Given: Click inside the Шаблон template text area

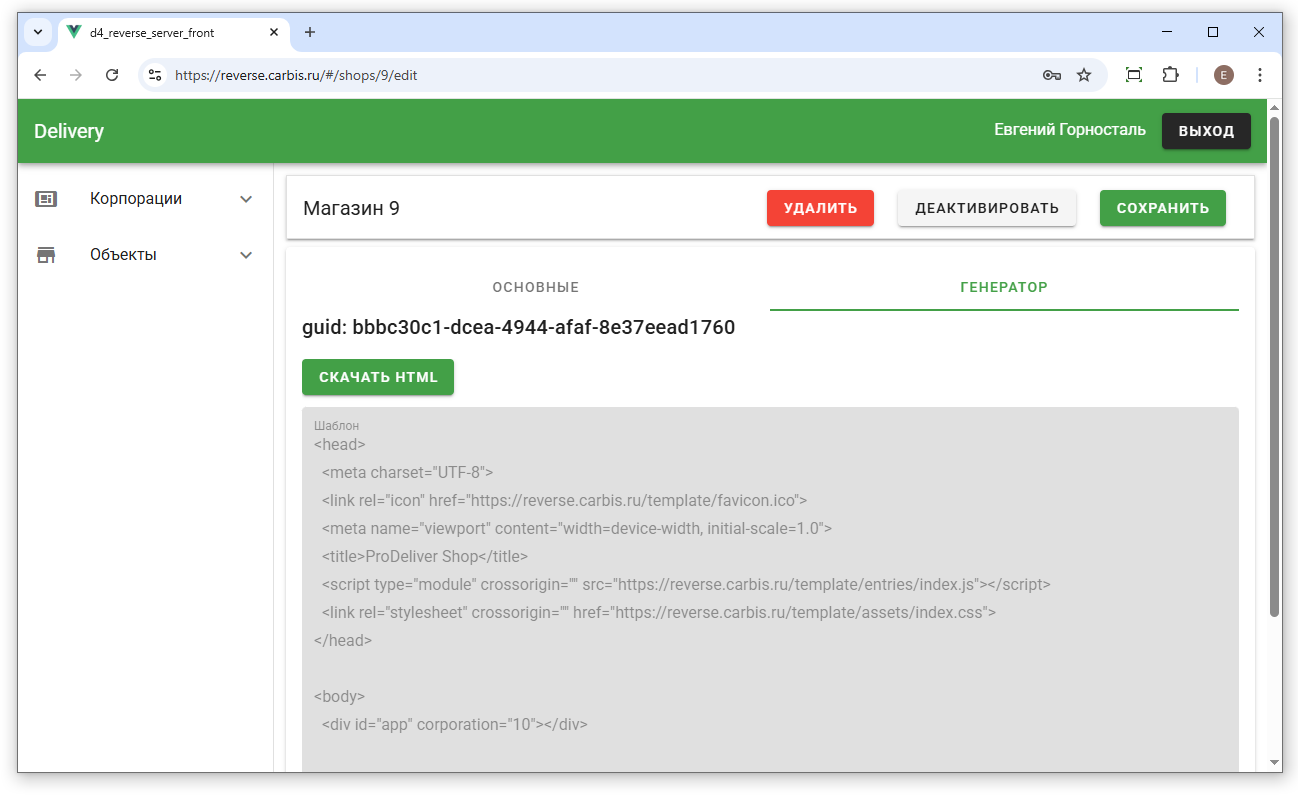Looking at the screenshot, I should (770, 600).
